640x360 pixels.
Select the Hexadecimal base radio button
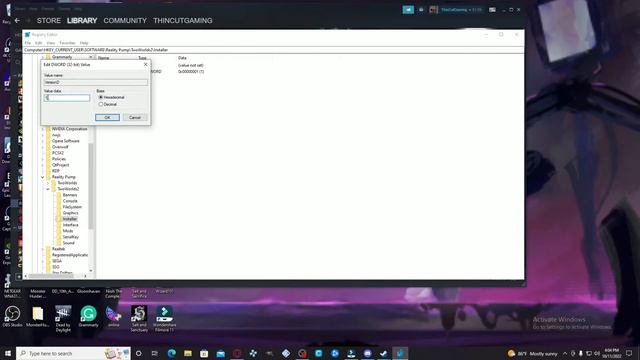pyautogui.click(x=101, y=97)
